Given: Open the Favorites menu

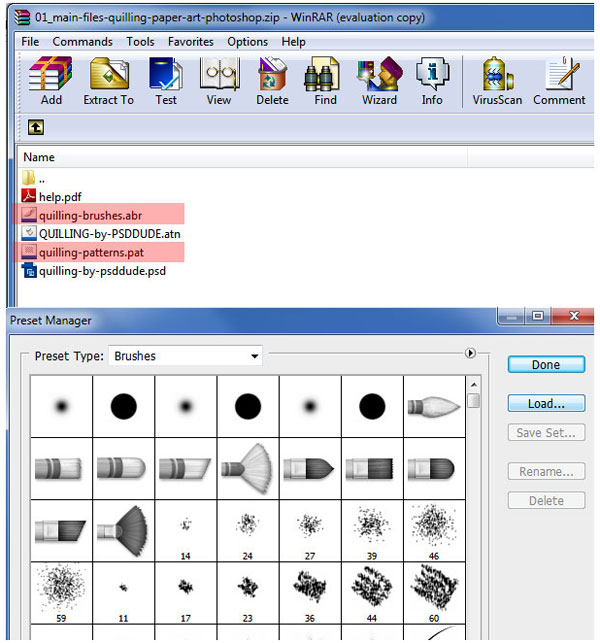Looking at the screenshot, I should pos(191,41).
